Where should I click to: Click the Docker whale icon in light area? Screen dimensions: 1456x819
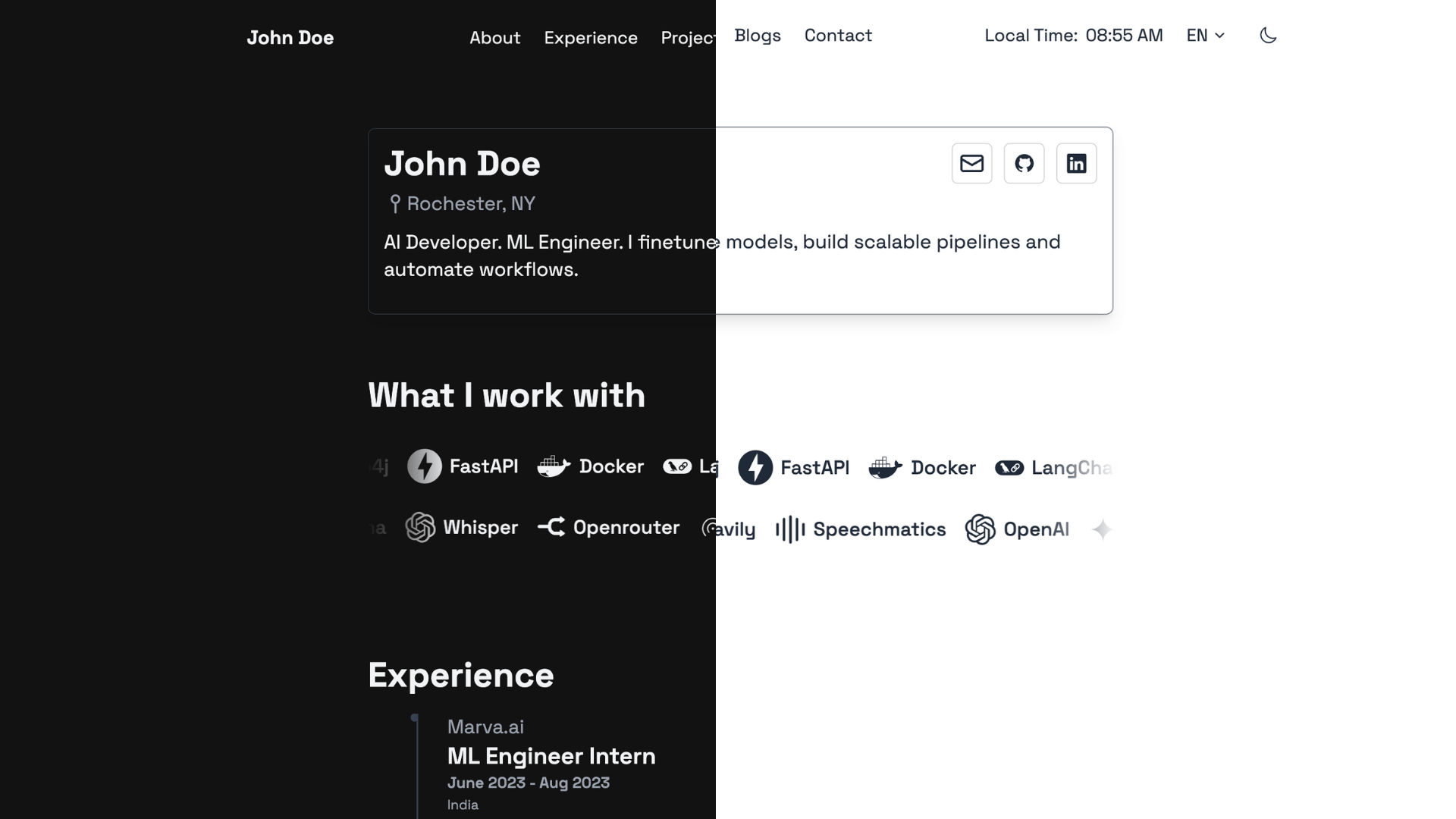[x=885, y=468]
